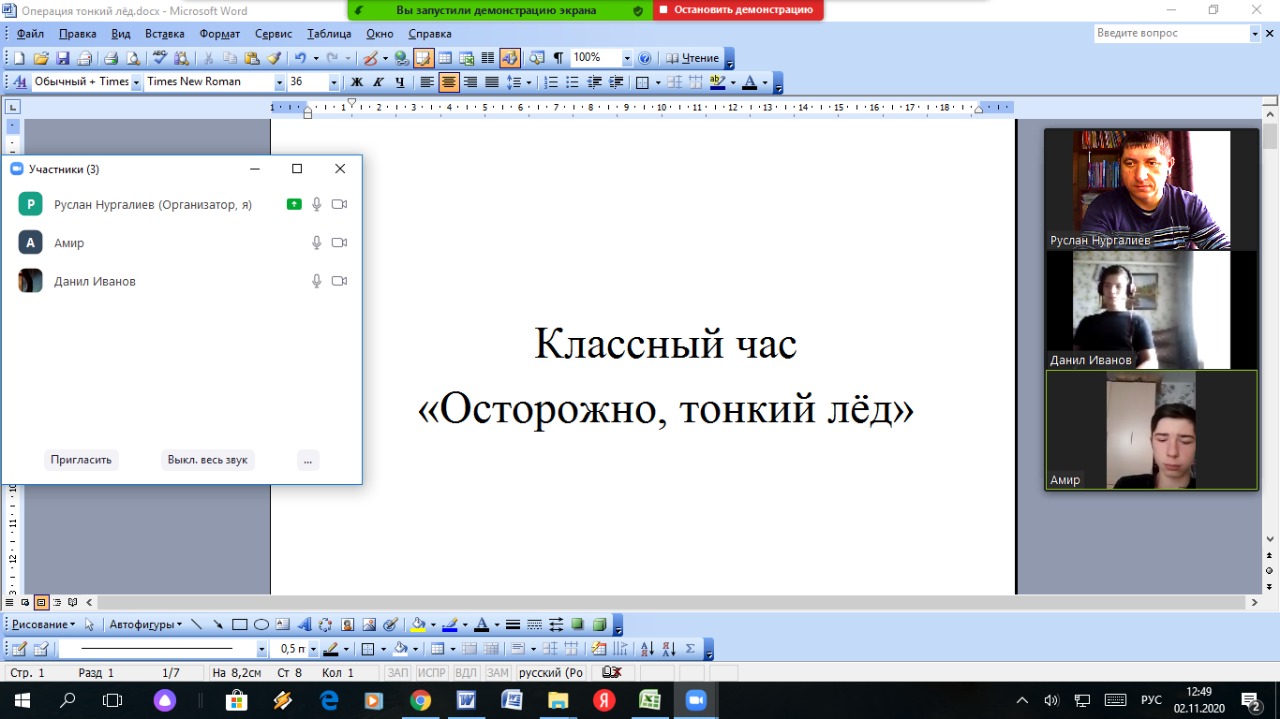
Task: Click the Пригласить button
Action: (x=82, y=460)
